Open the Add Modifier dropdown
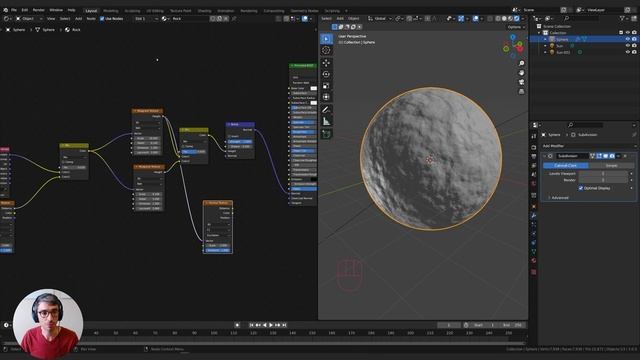640x360 pixels. click(588, 146)
